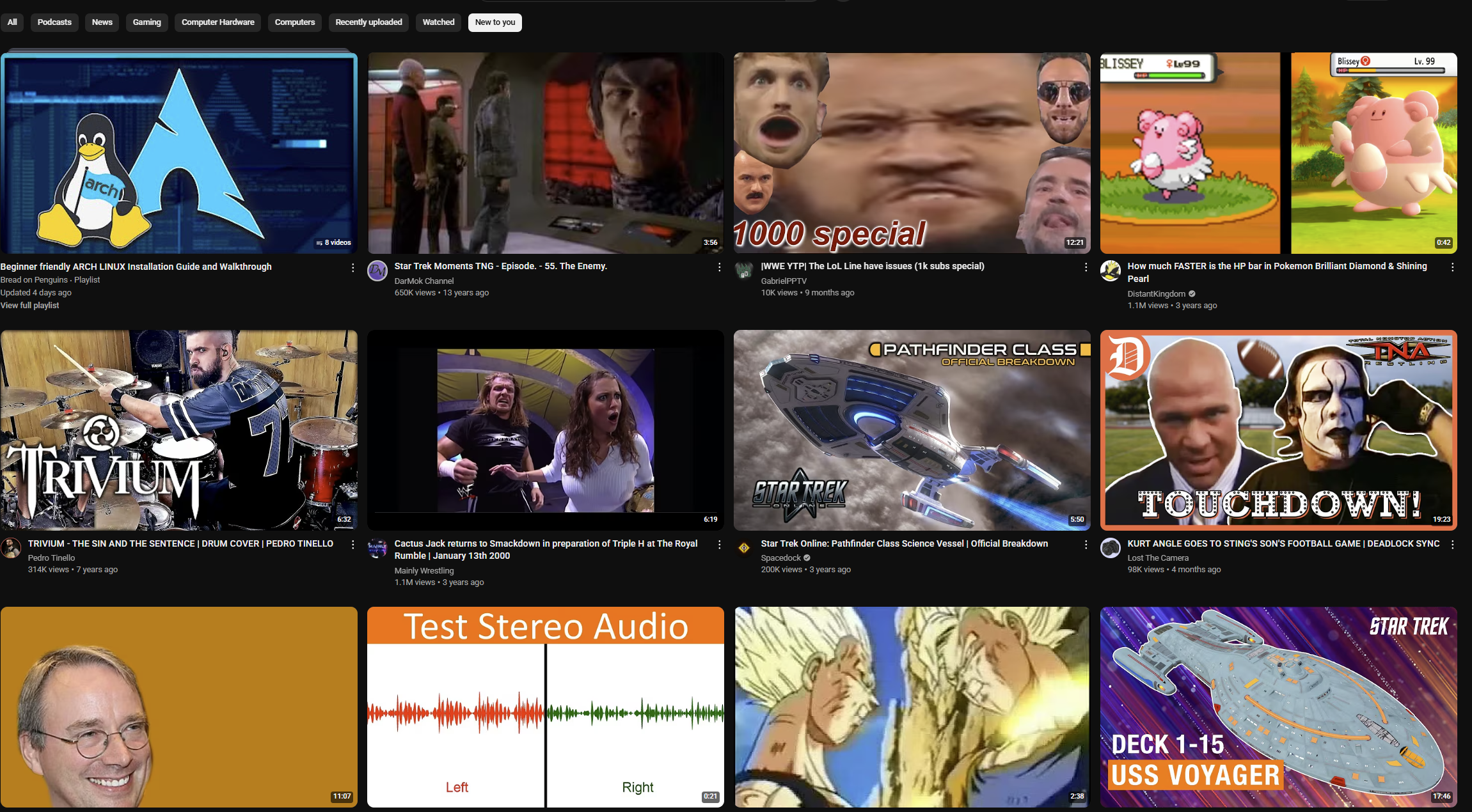Open TRIVIUM Sin and Sentence title
The image size is (1472, 812).
pos(180,543)
